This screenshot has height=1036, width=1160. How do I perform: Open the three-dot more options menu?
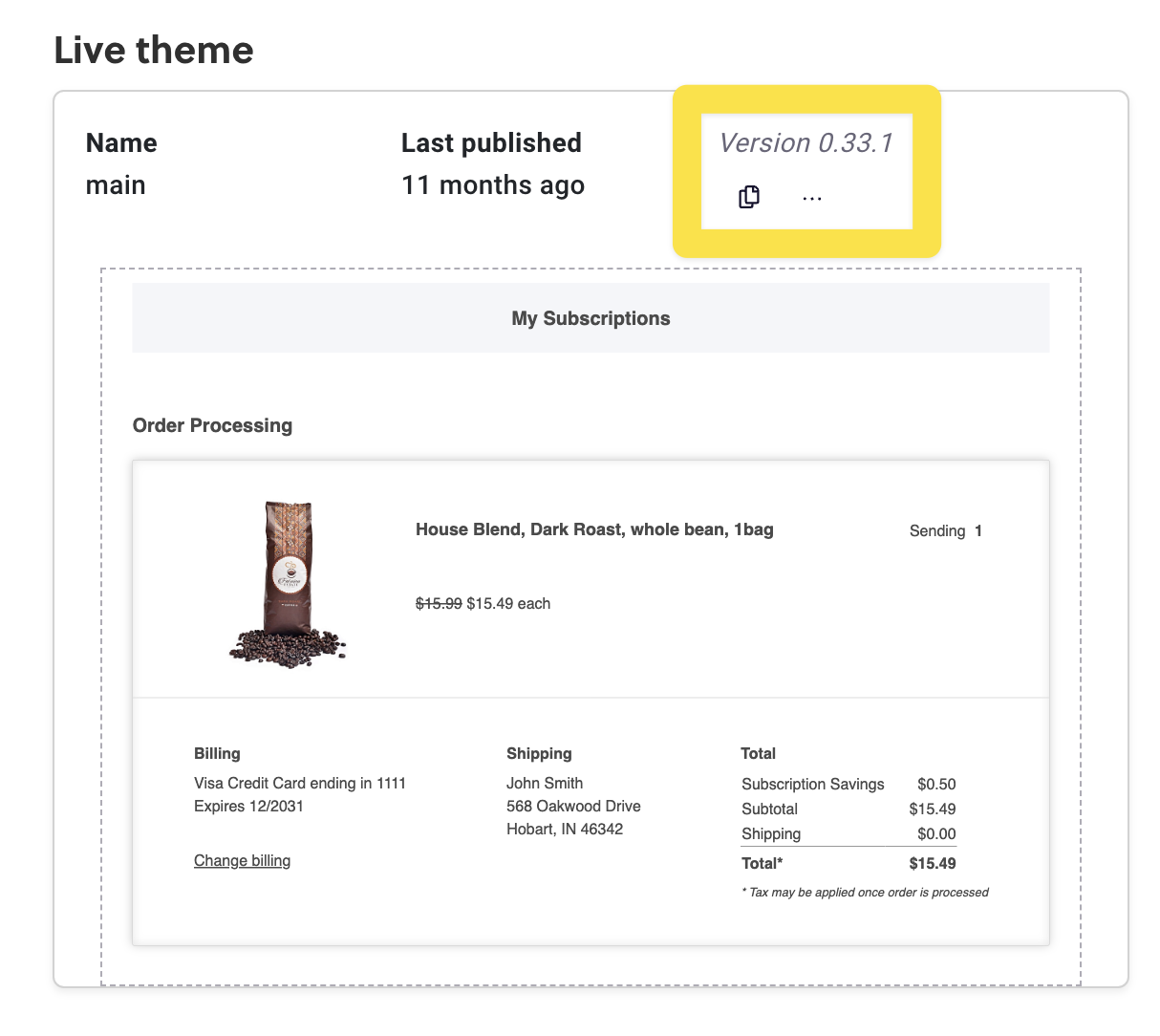812,198
